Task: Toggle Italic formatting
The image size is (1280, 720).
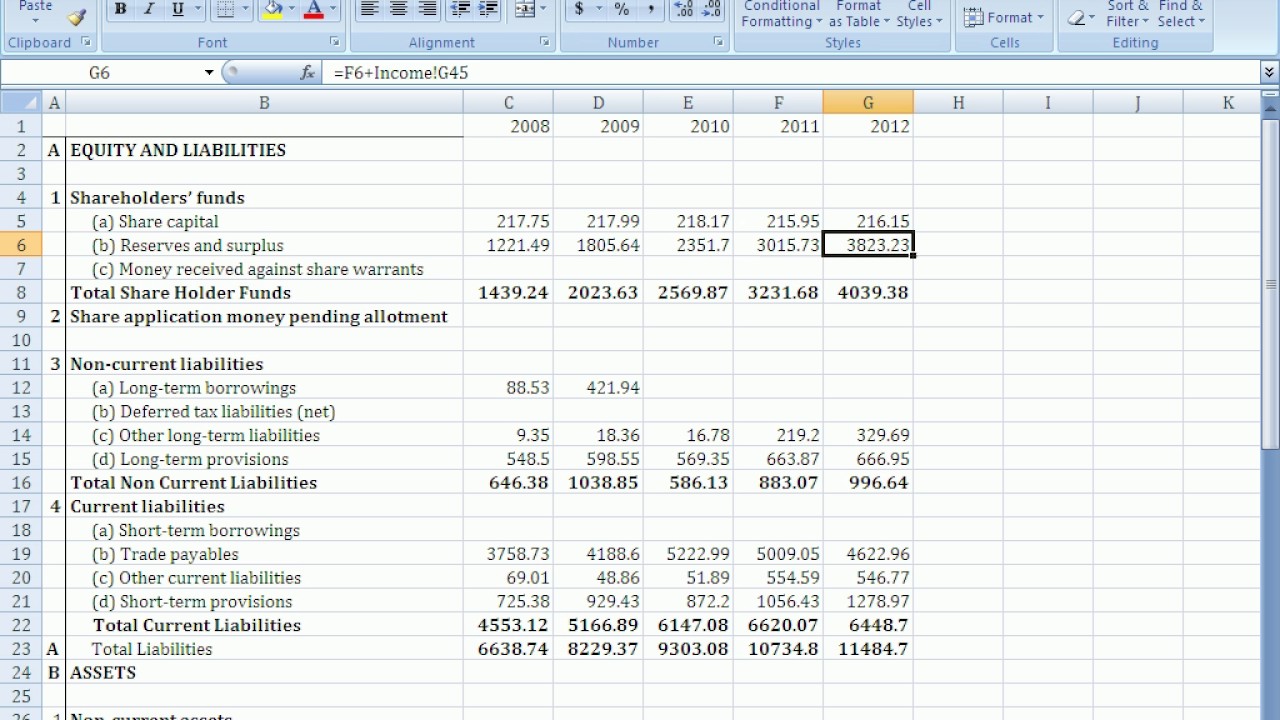Action: pyautogui.click(x=148, y=10)
